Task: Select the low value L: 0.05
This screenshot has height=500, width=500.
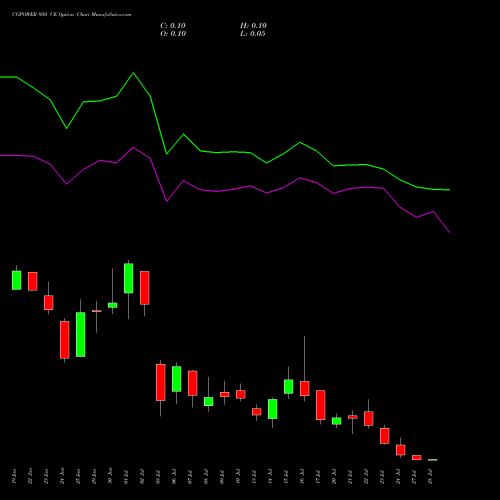Action: (x=253, y=34)
